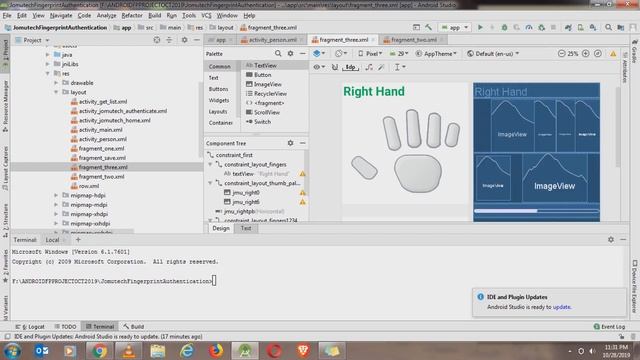Open the TODO tool window
The width and height of the screenshot is (640, 360).
pos(65,327)
